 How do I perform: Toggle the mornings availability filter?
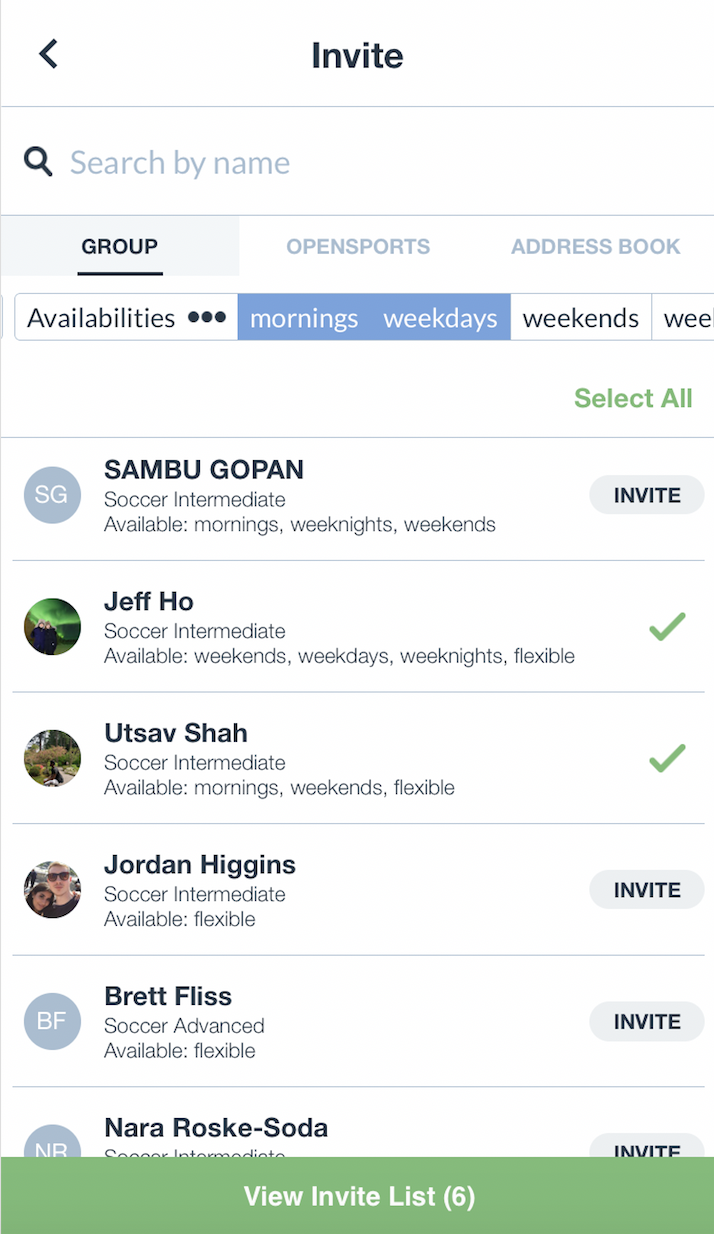coord(304,318)
